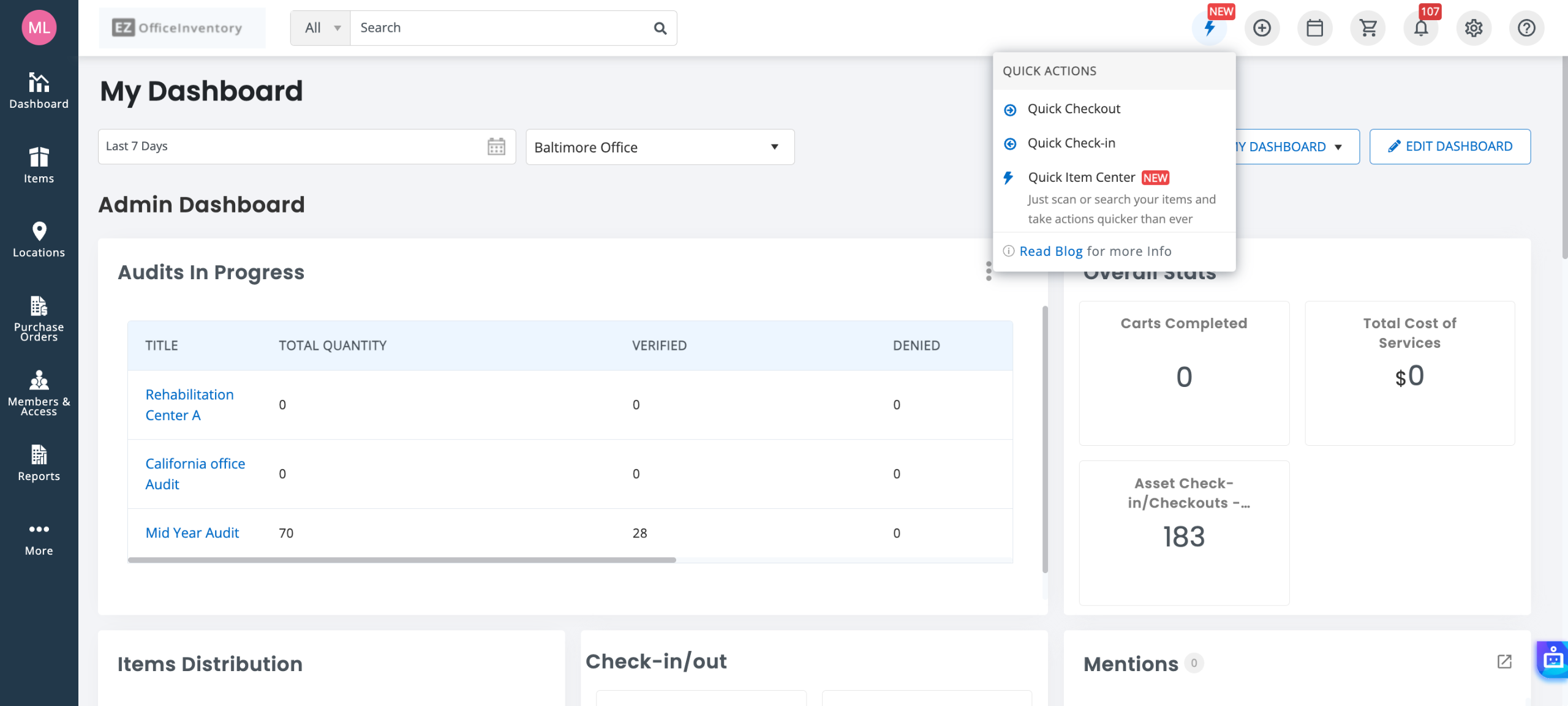
Task: Go to Items in sidebar
Action: [39, 165]
